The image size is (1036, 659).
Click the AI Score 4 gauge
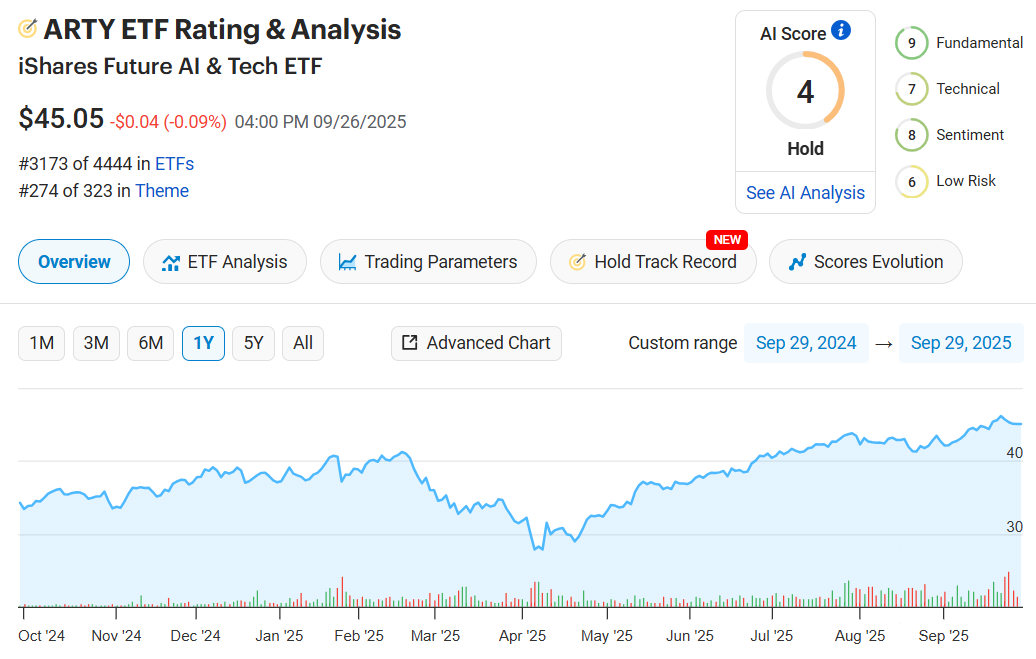[x=805, y=92]
